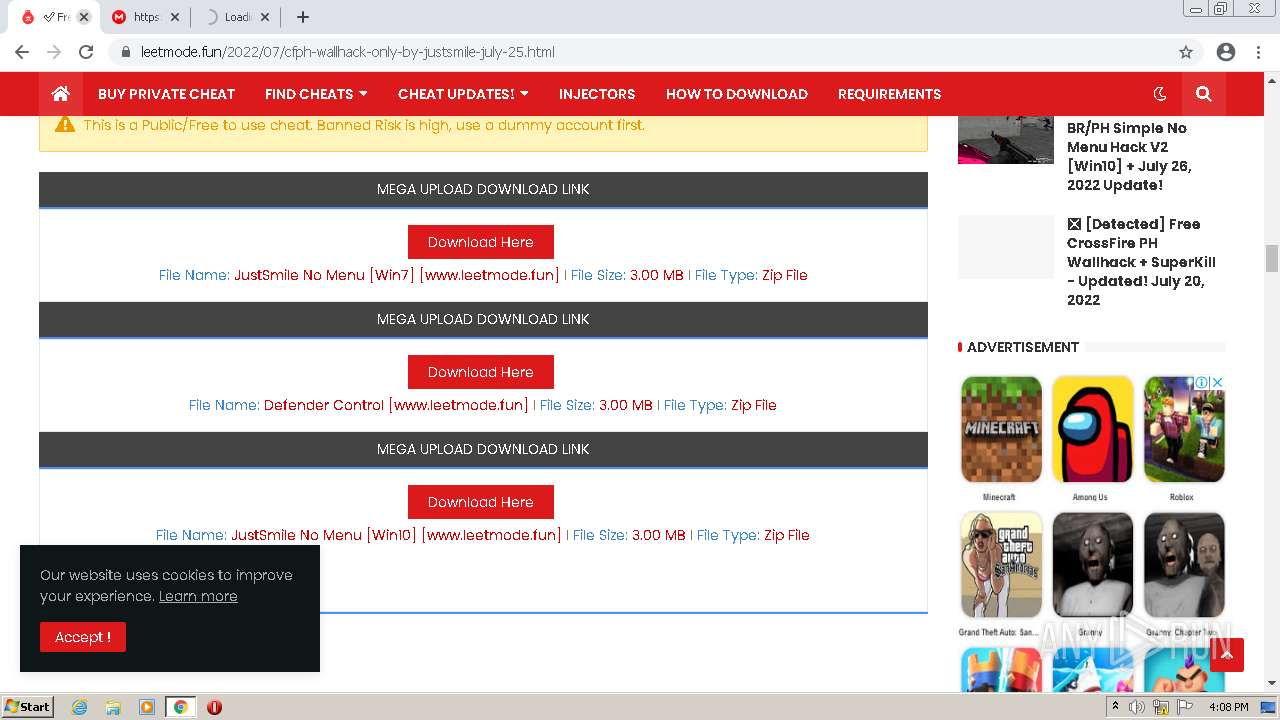Screen dimensions: 1280x720
Task: Click Granny ad icon
Action: pos(1092,565)
